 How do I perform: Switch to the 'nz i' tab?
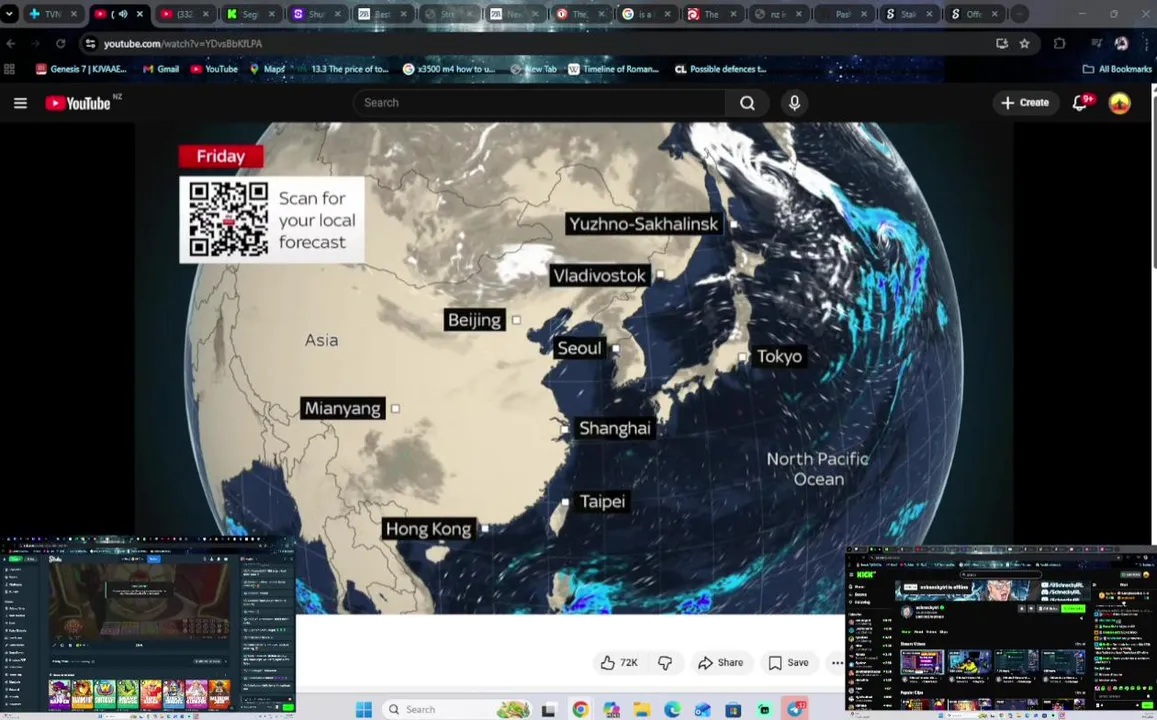click(x=778, y=14)
